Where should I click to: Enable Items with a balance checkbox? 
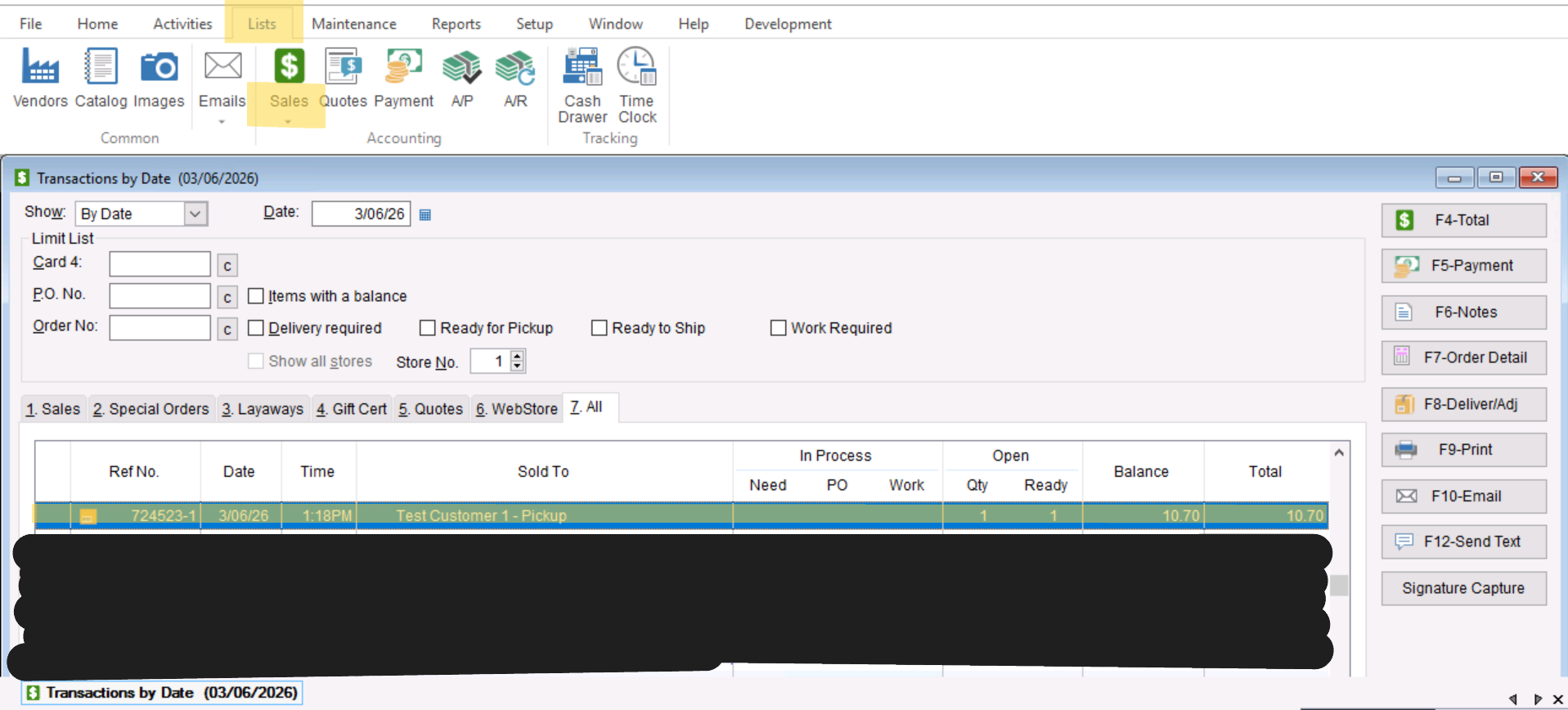pos(256,296)
